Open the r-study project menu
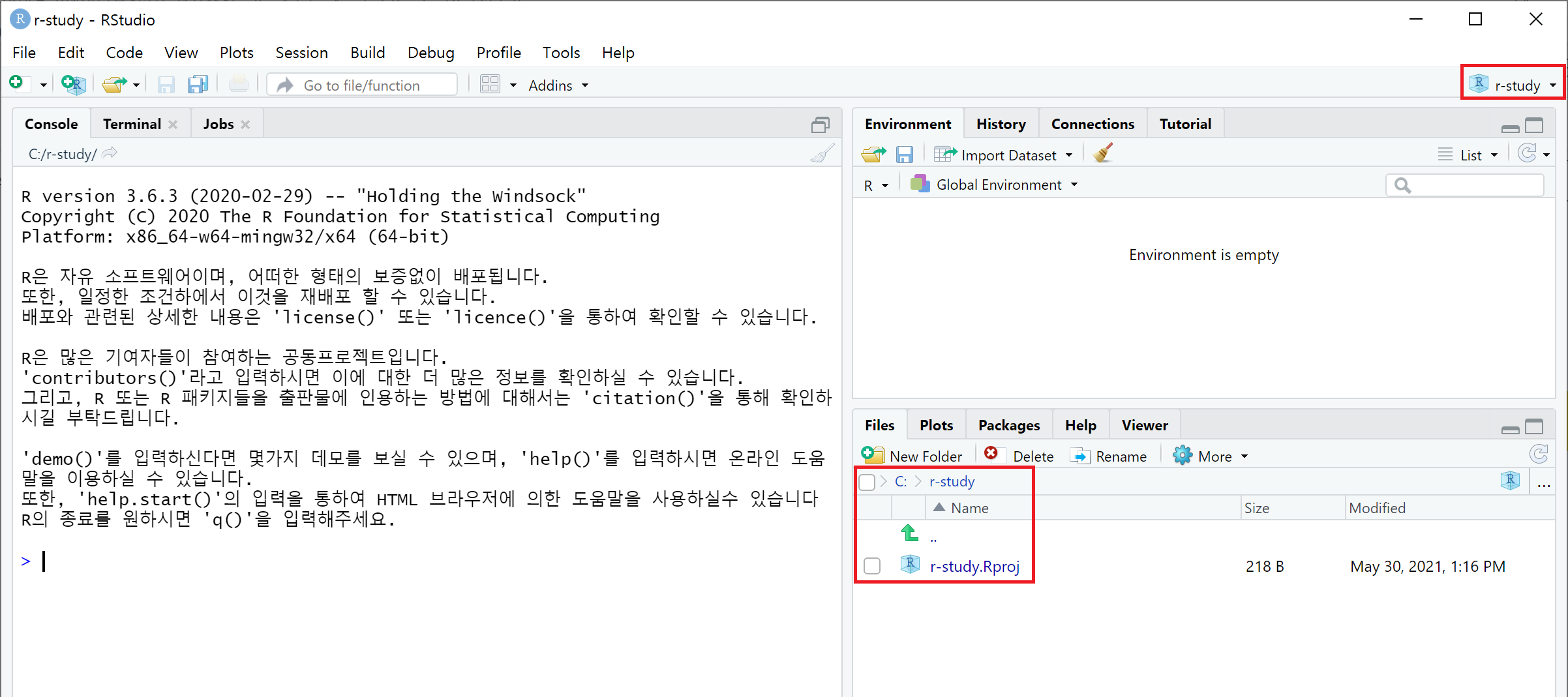Screen dimensions: 1568x697 click(x=1513, y=85)
